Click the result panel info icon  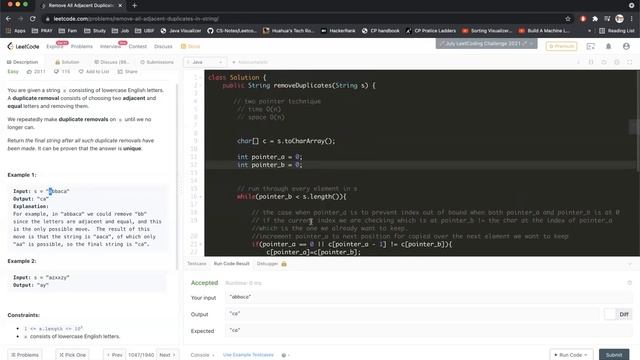629,282
